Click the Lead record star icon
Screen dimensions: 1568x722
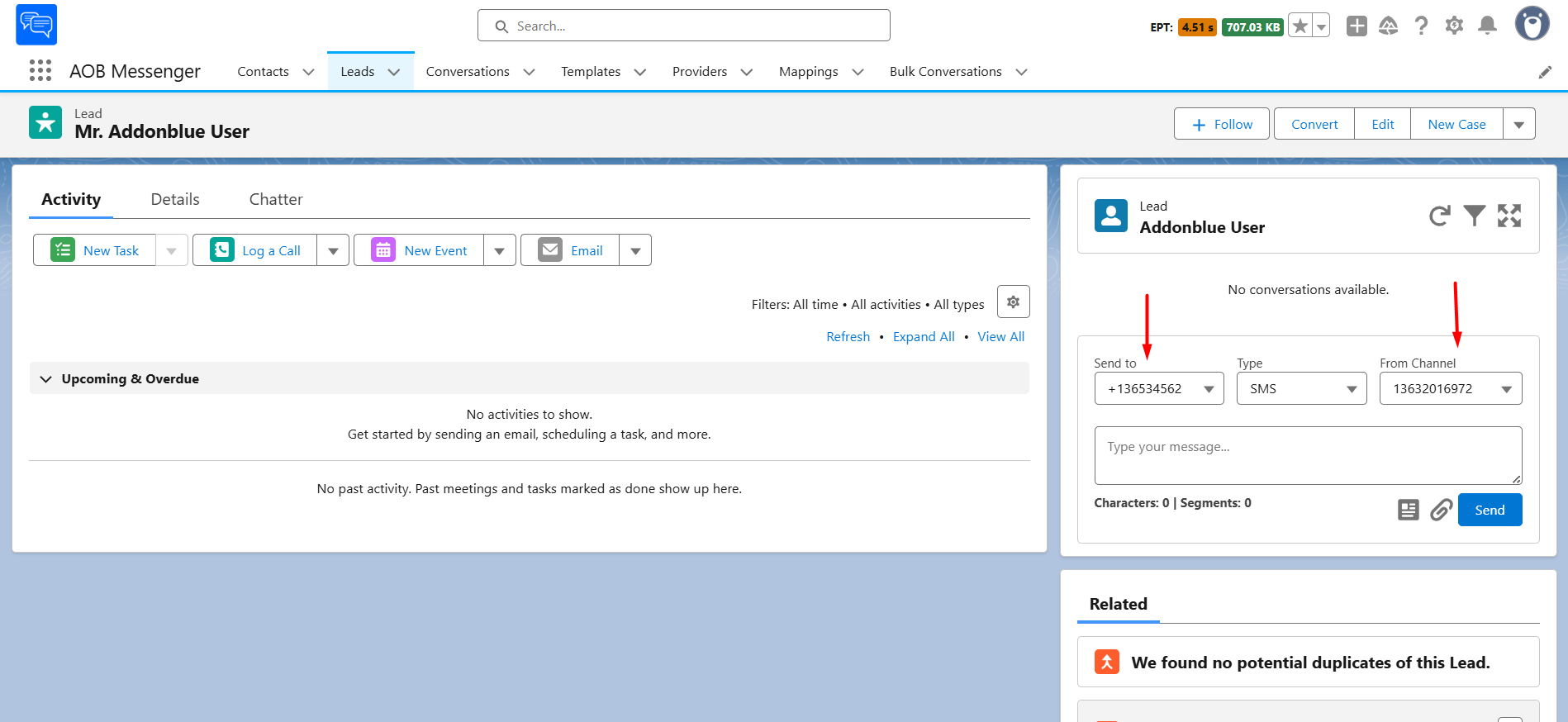(x=45, y=122)
